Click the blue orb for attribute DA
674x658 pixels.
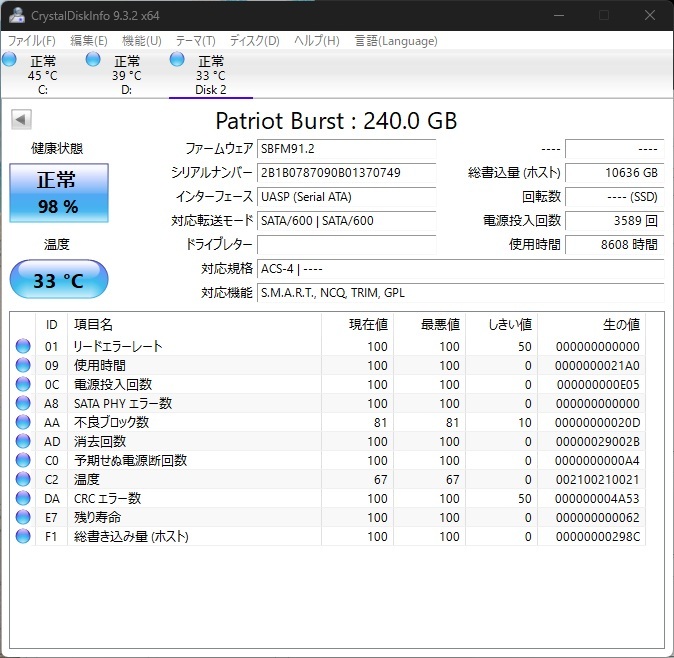[23, 498]
